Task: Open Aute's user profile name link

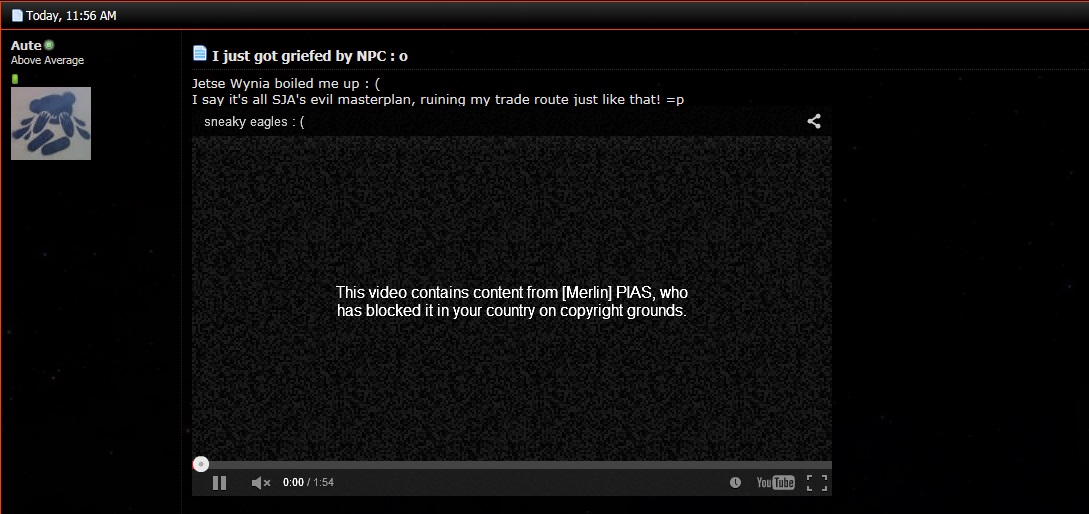Action: tap(26, 45)
